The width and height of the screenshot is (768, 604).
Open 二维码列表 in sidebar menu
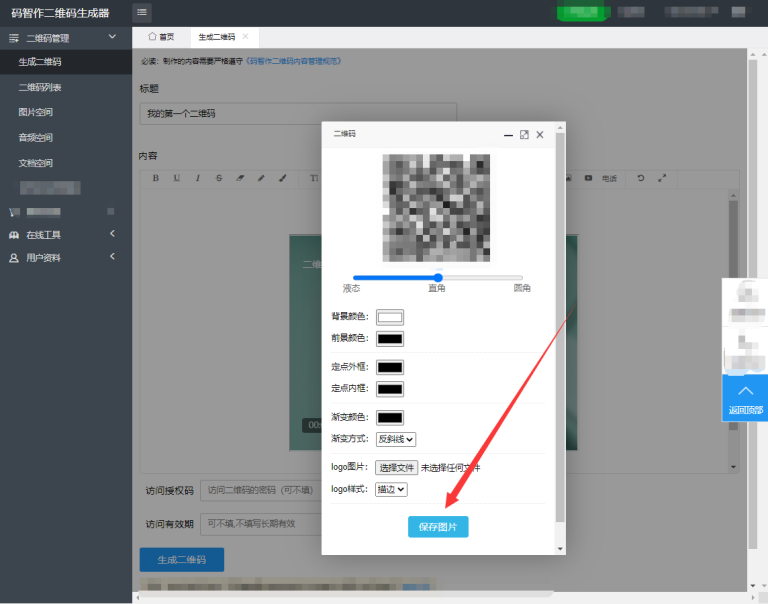coord(40,87)
